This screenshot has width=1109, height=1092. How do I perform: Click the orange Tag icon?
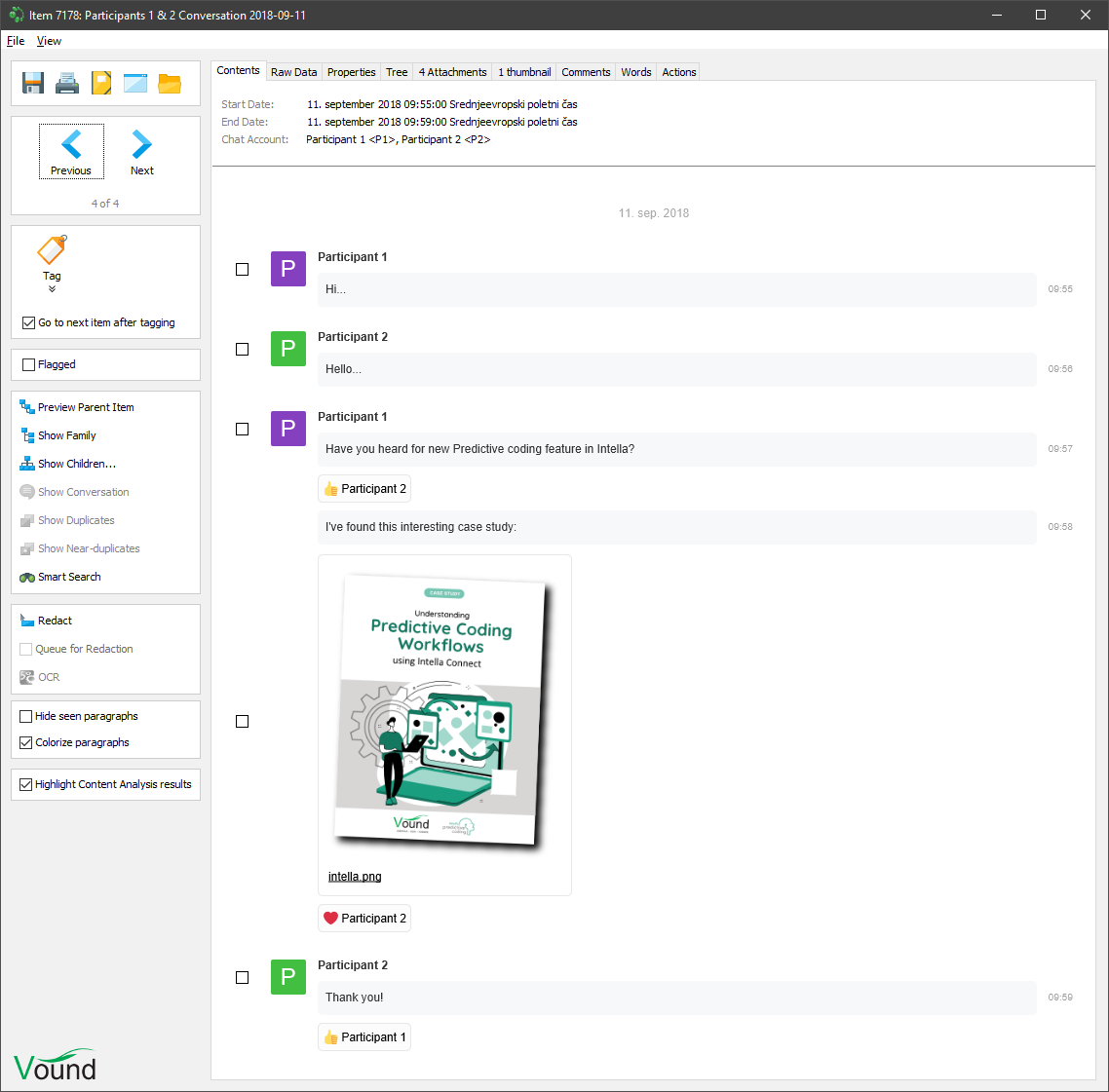point(52,251)
